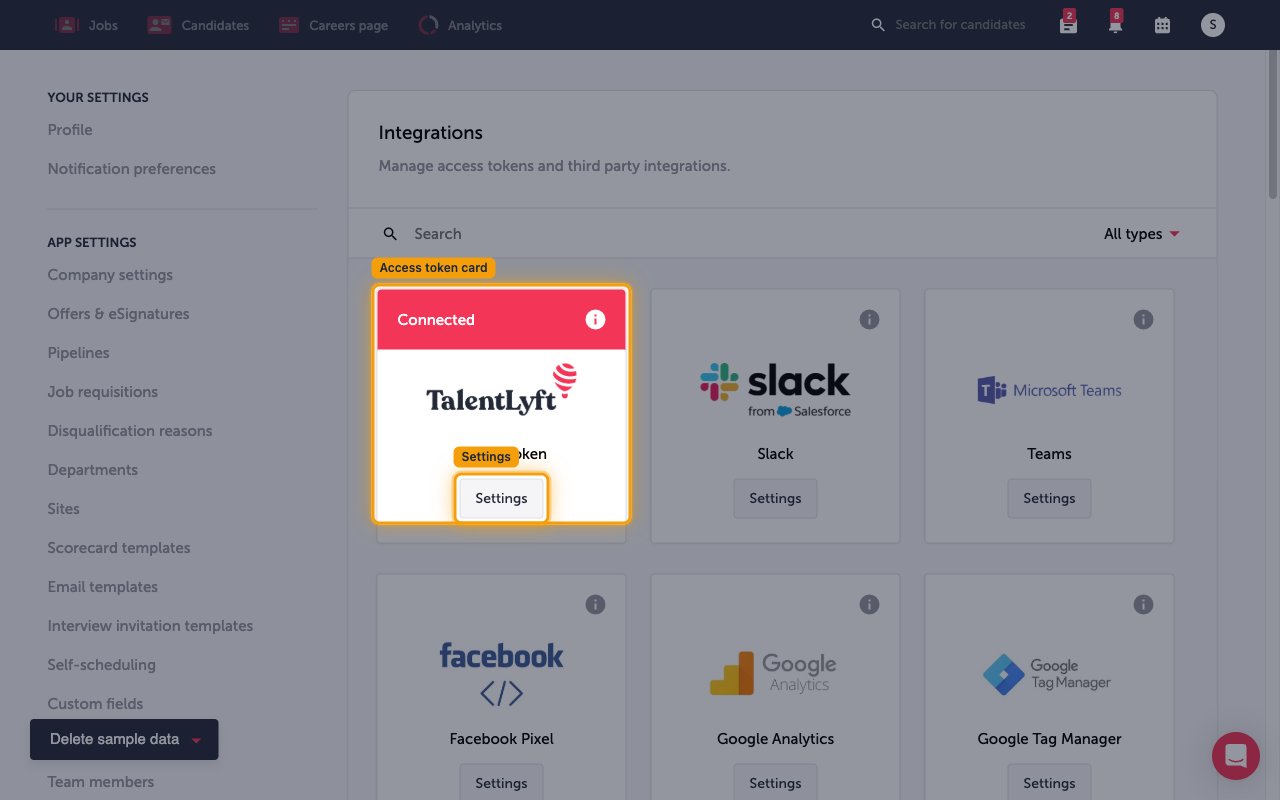This screenshot has width=1280, height=800.
Task: Open Settings for the Teams integration
Action: point(1049,498)
